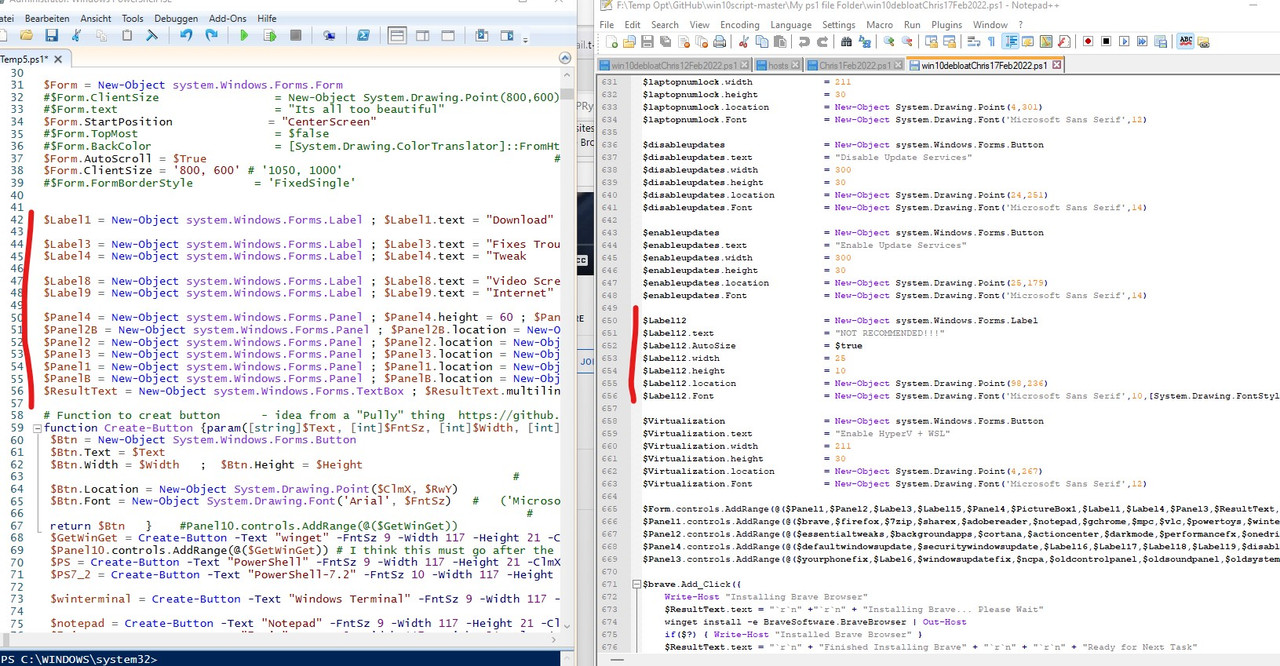The height and width of the screenshot is (666, 1280).
Task: Create new document in Notepad++
Action: pos(612,41)
